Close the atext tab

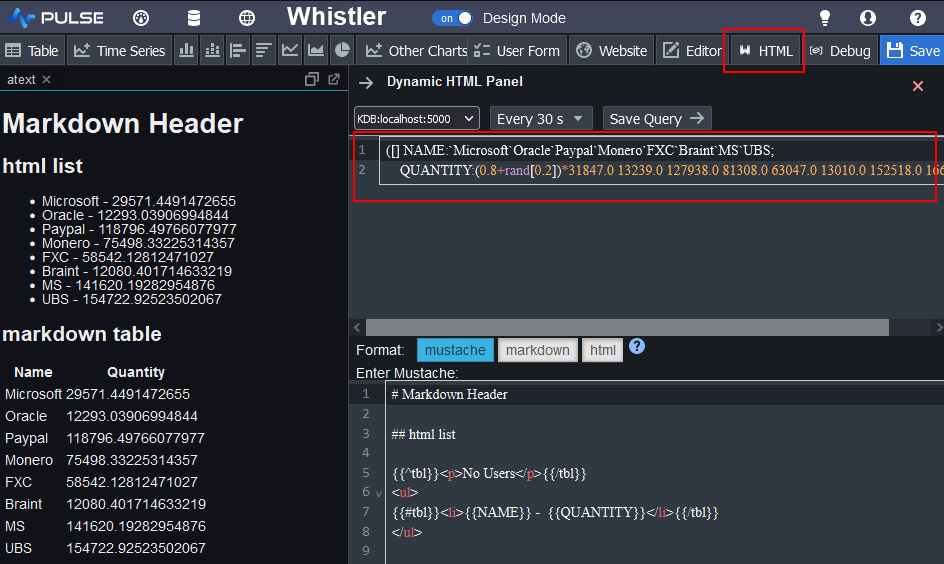tap(46, 79)
